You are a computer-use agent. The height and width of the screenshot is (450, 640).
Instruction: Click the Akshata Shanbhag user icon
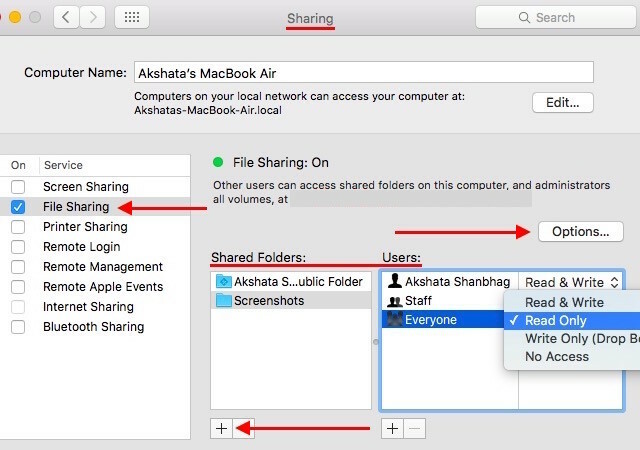pos(395,281)
